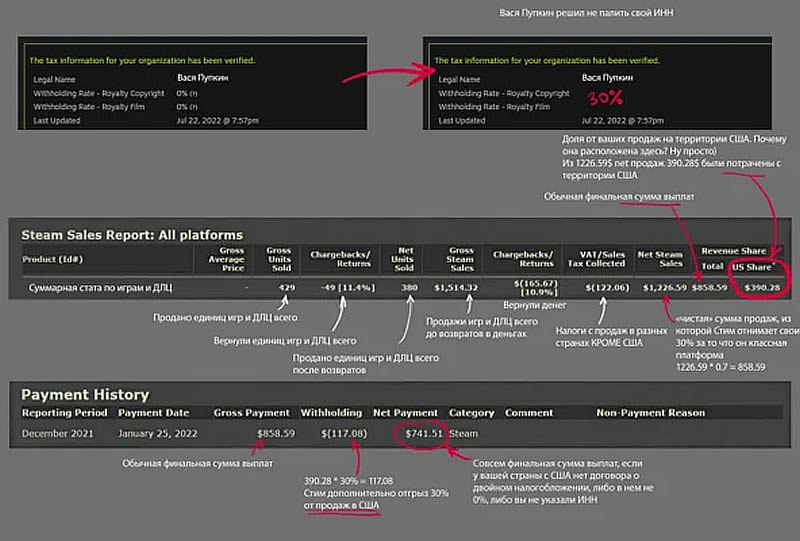The width and height of the screenshot is (800, 541).
Task: Click the Net Steam Sales header
Action: pyautogui.click(x=660, y=259)
